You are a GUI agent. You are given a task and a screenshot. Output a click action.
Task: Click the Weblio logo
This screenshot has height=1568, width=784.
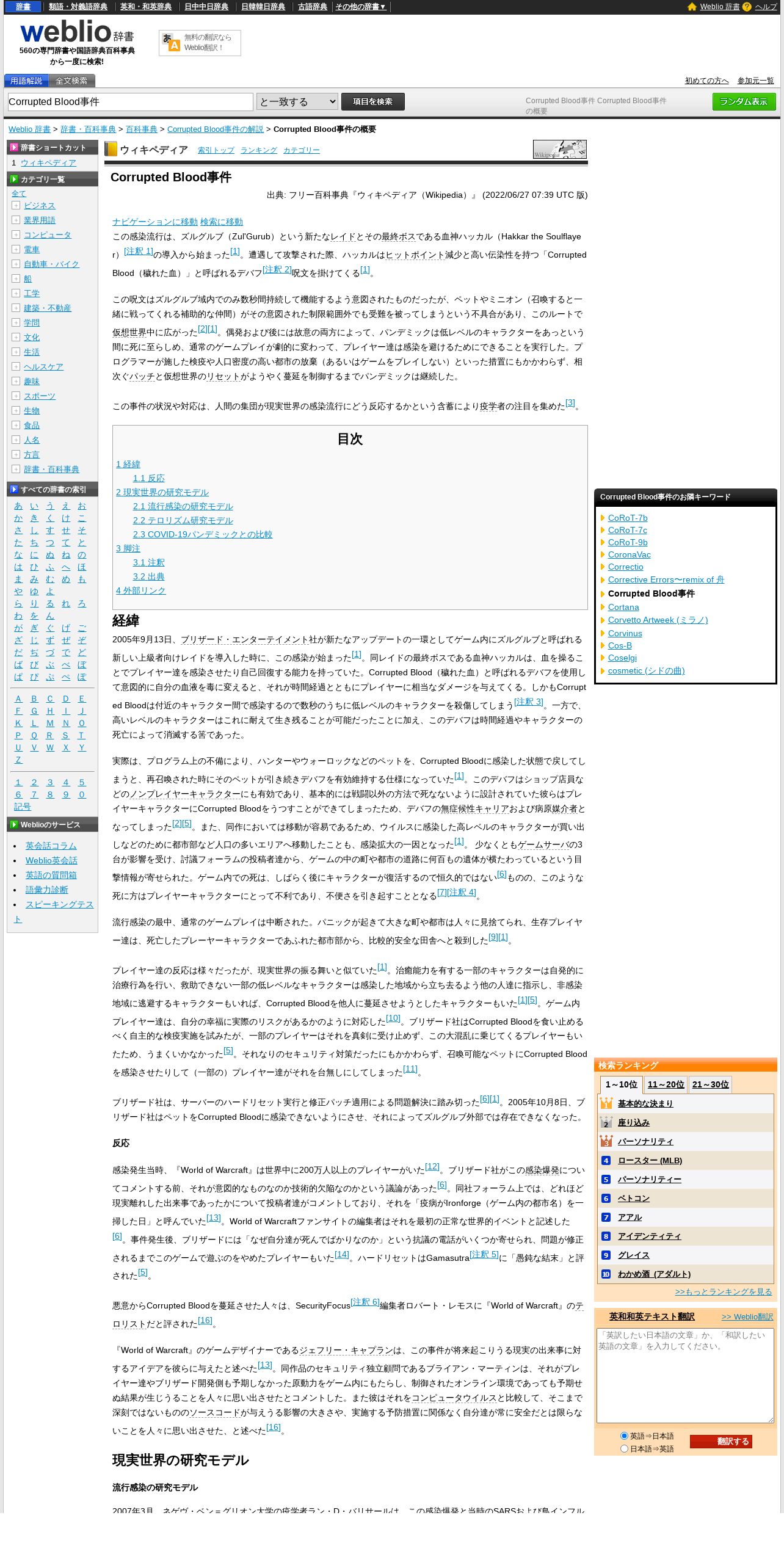77,32
